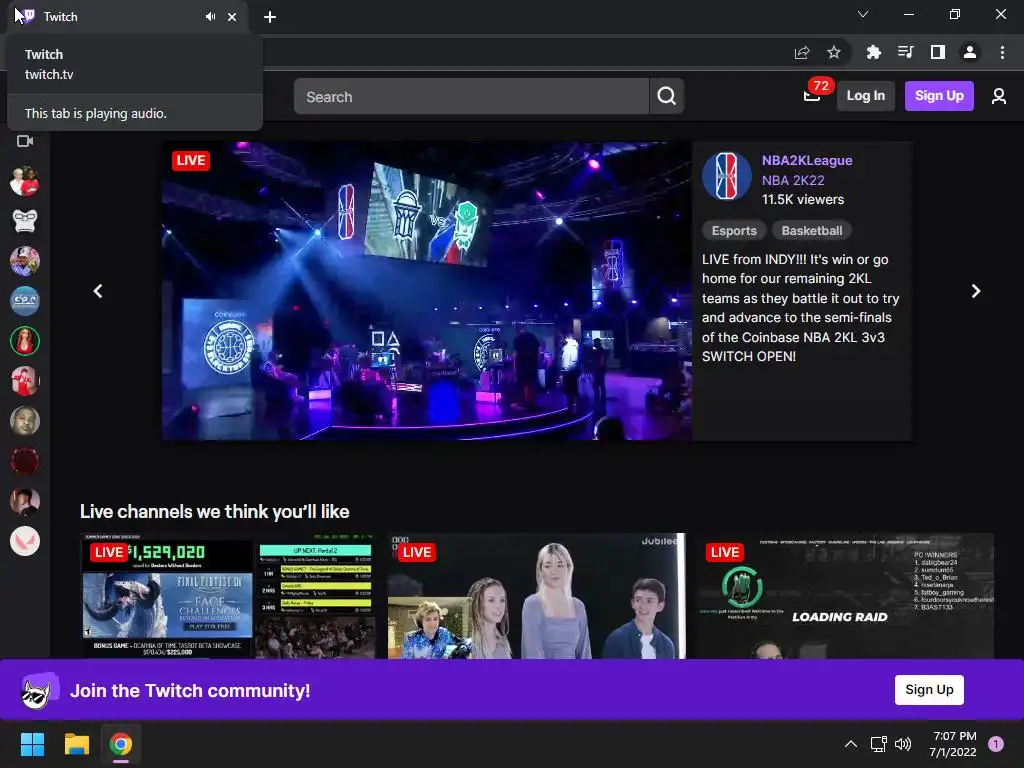Open Windows notification center badge
The width and height of the screenshot is (1024, 768).
(996, 744)
